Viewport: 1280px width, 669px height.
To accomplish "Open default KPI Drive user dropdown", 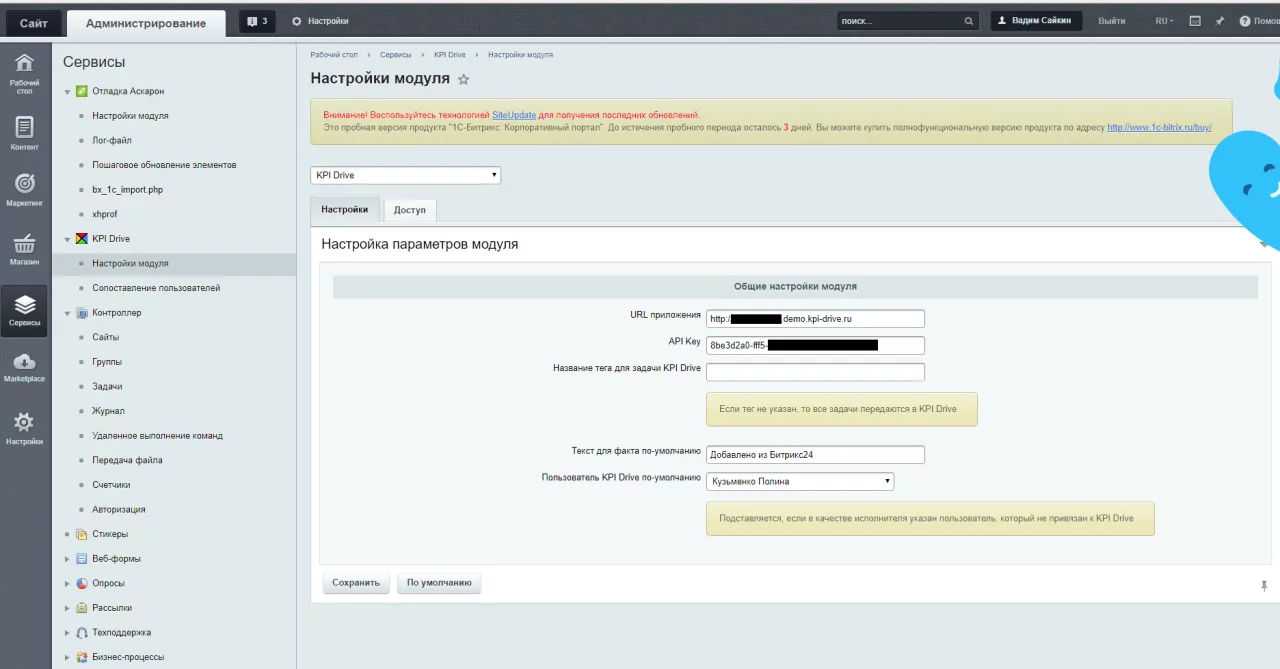I will (799, 481).
